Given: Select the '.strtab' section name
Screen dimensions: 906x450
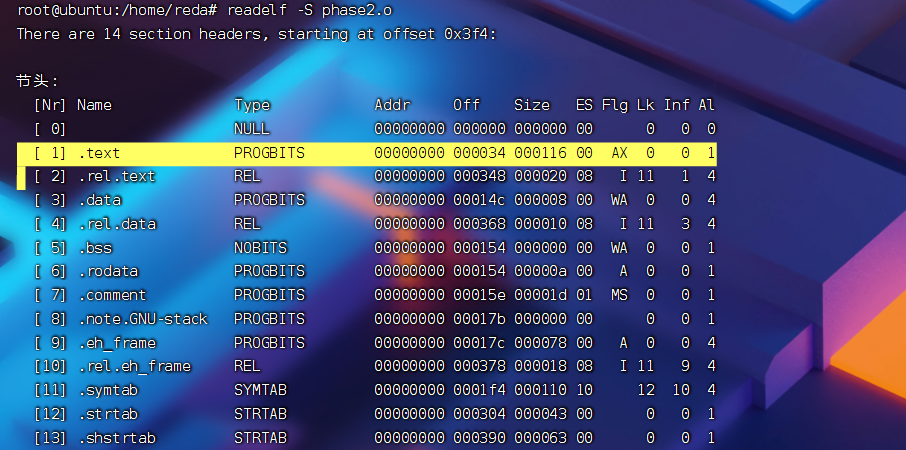Looking at the screenshot, I should [108, 414].
